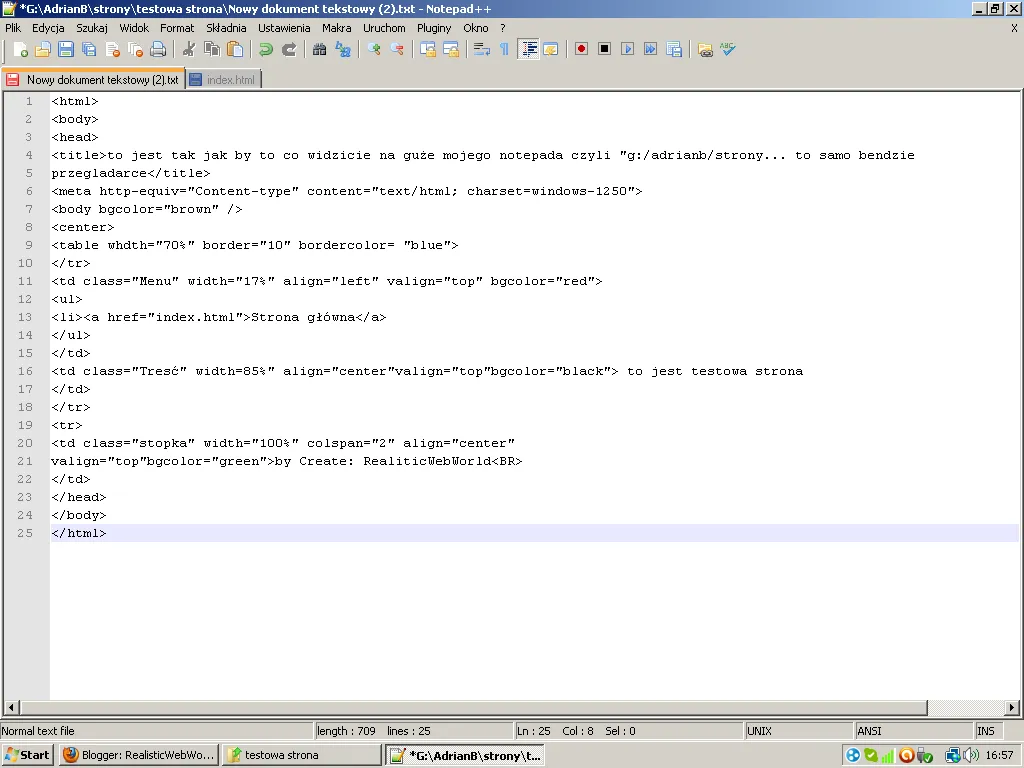Click the network connection tray icon
Screen dimensions: 1024x768
[953, 755]
